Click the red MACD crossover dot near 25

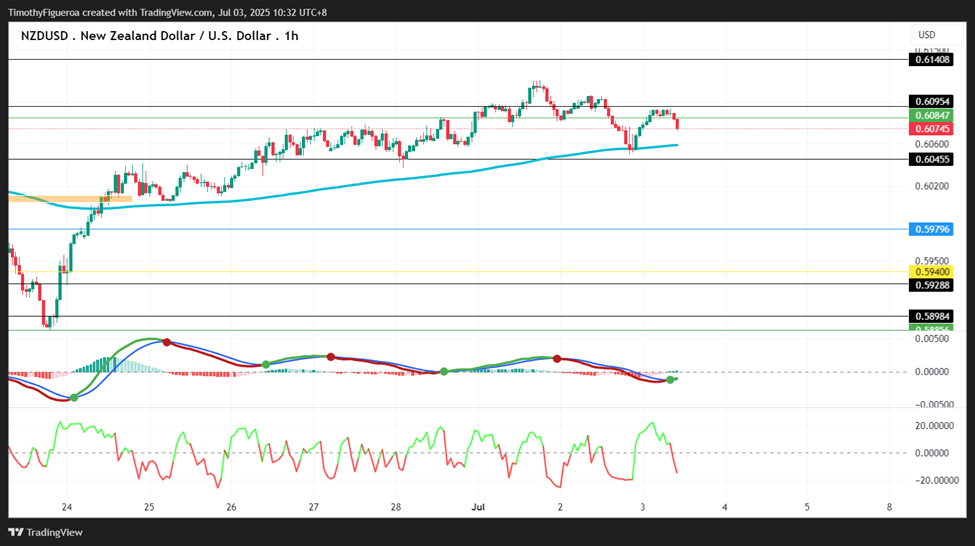coord(167,342)
